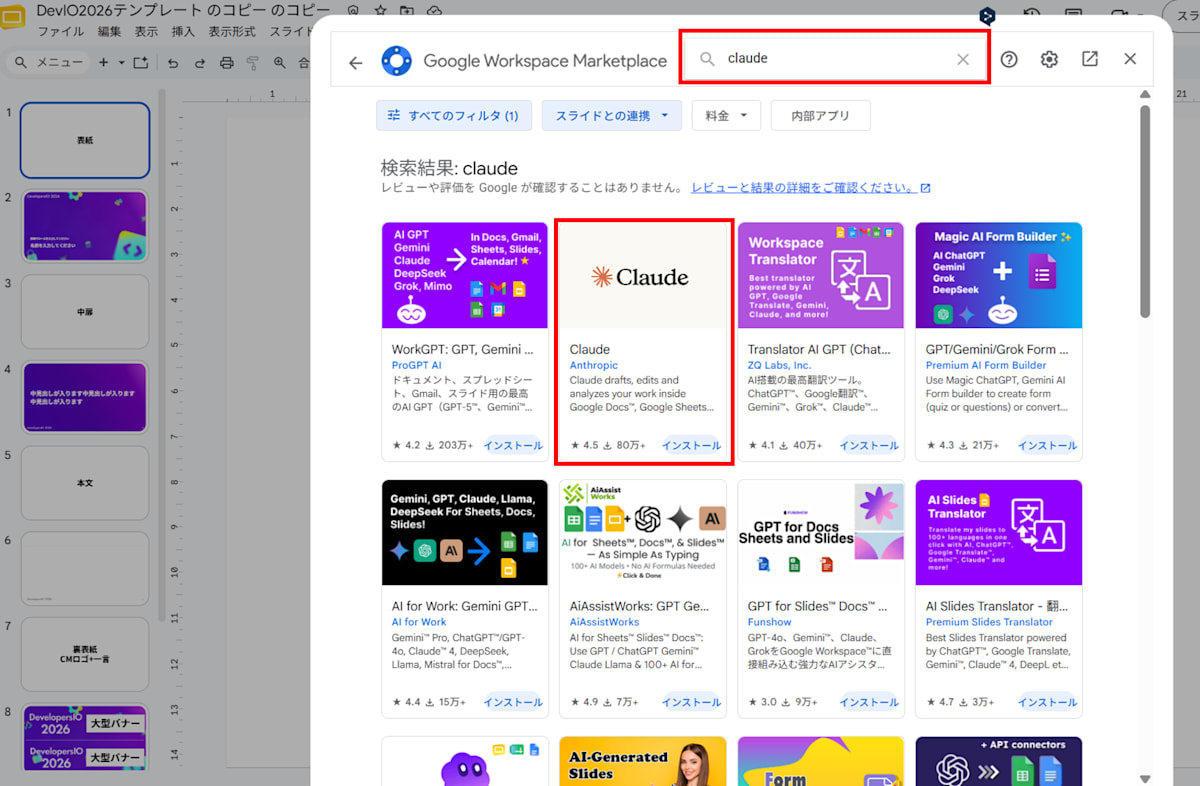Install AiAssistWorks app
The width and height of the screenshot is (1200, 786).
click(691, 702)
